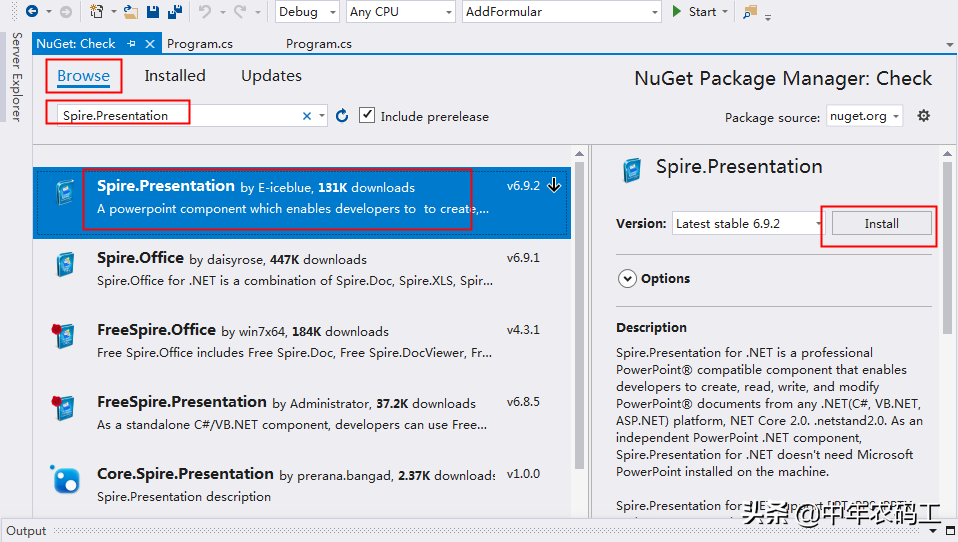Click the package list vertical scrollbar
This screenshot has height=542, width=958.
[579, 315]
